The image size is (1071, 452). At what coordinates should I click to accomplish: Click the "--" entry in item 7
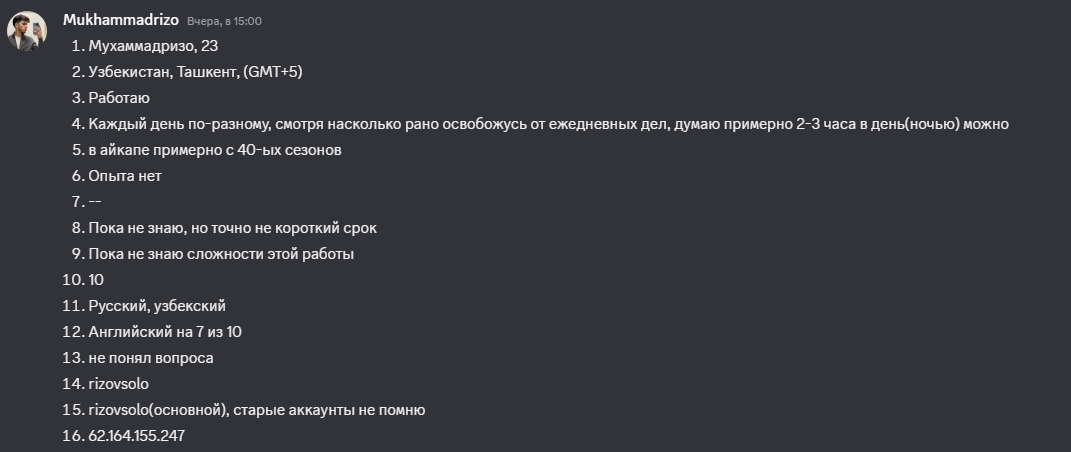coord(95,202)
